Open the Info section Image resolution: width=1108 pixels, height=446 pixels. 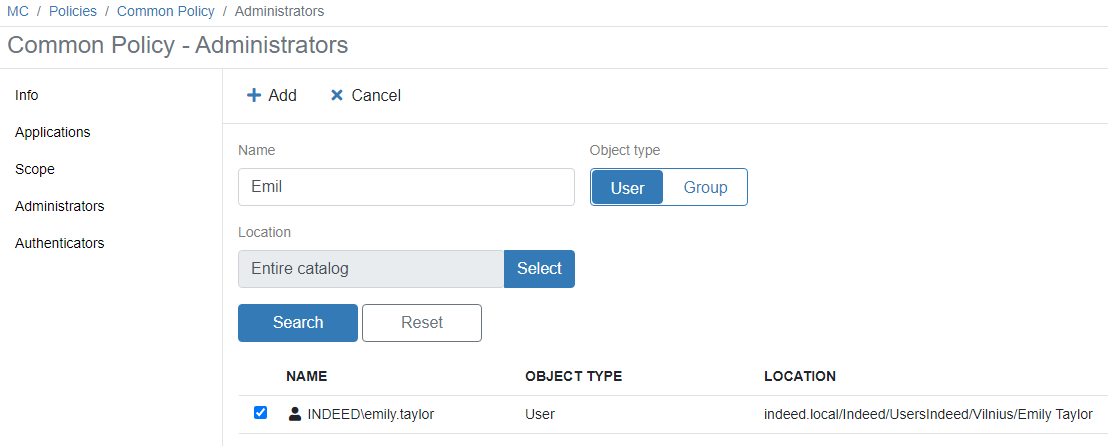coord(27,95)
